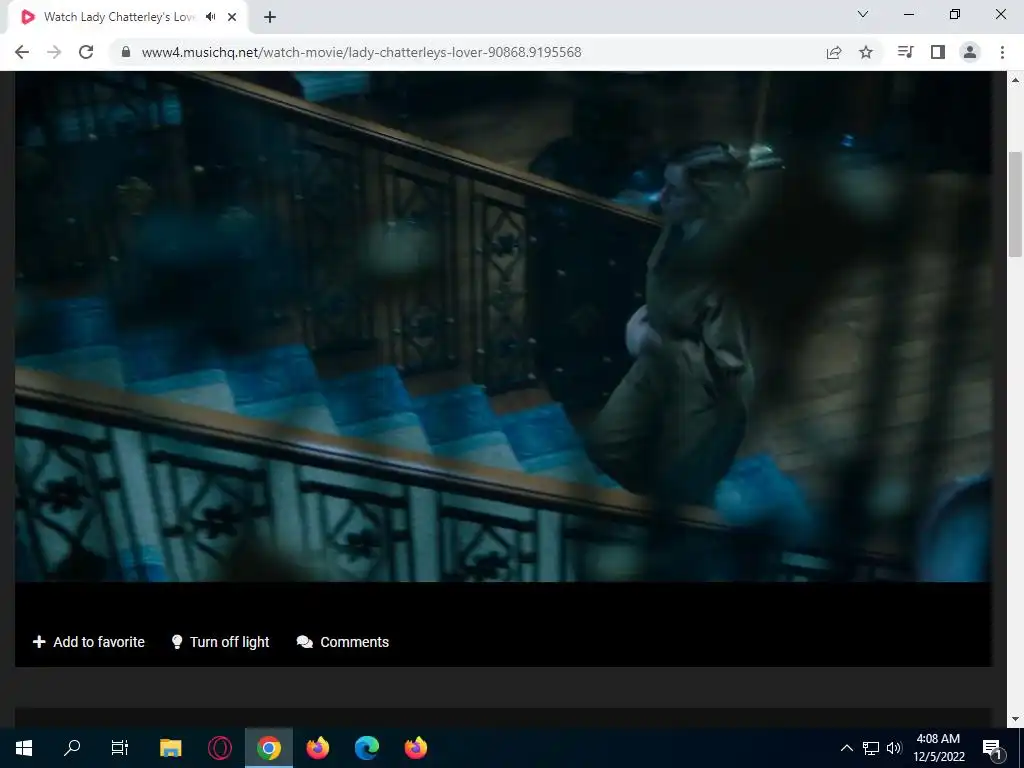
Task: Click the video player frame
Action: pyautogui.click(x=503, y=327)
